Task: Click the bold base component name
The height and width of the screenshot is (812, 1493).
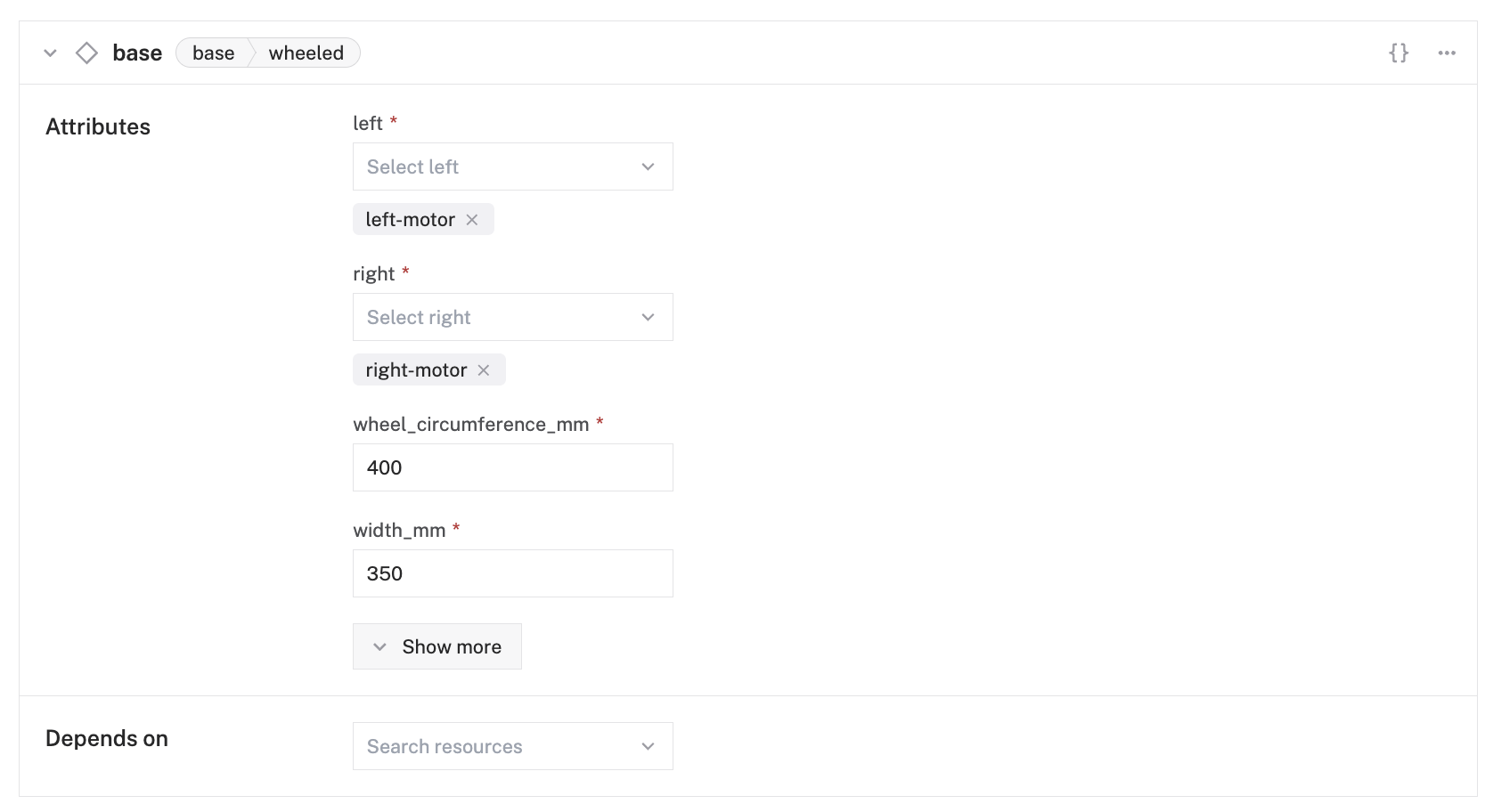Action: coord(137,53)
